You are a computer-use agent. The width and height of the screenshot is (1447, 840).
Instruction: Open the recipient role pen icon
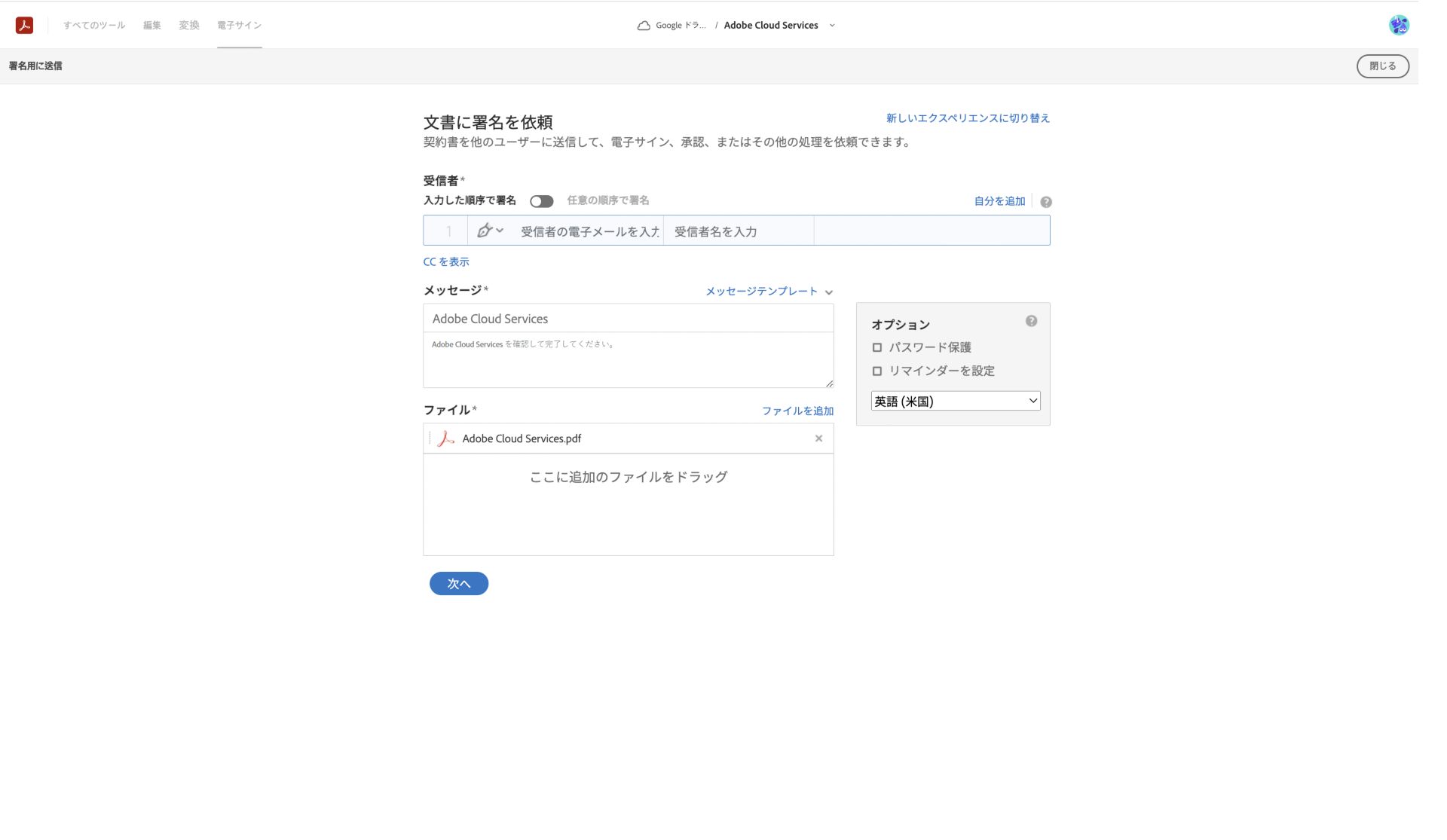point(490,231)
